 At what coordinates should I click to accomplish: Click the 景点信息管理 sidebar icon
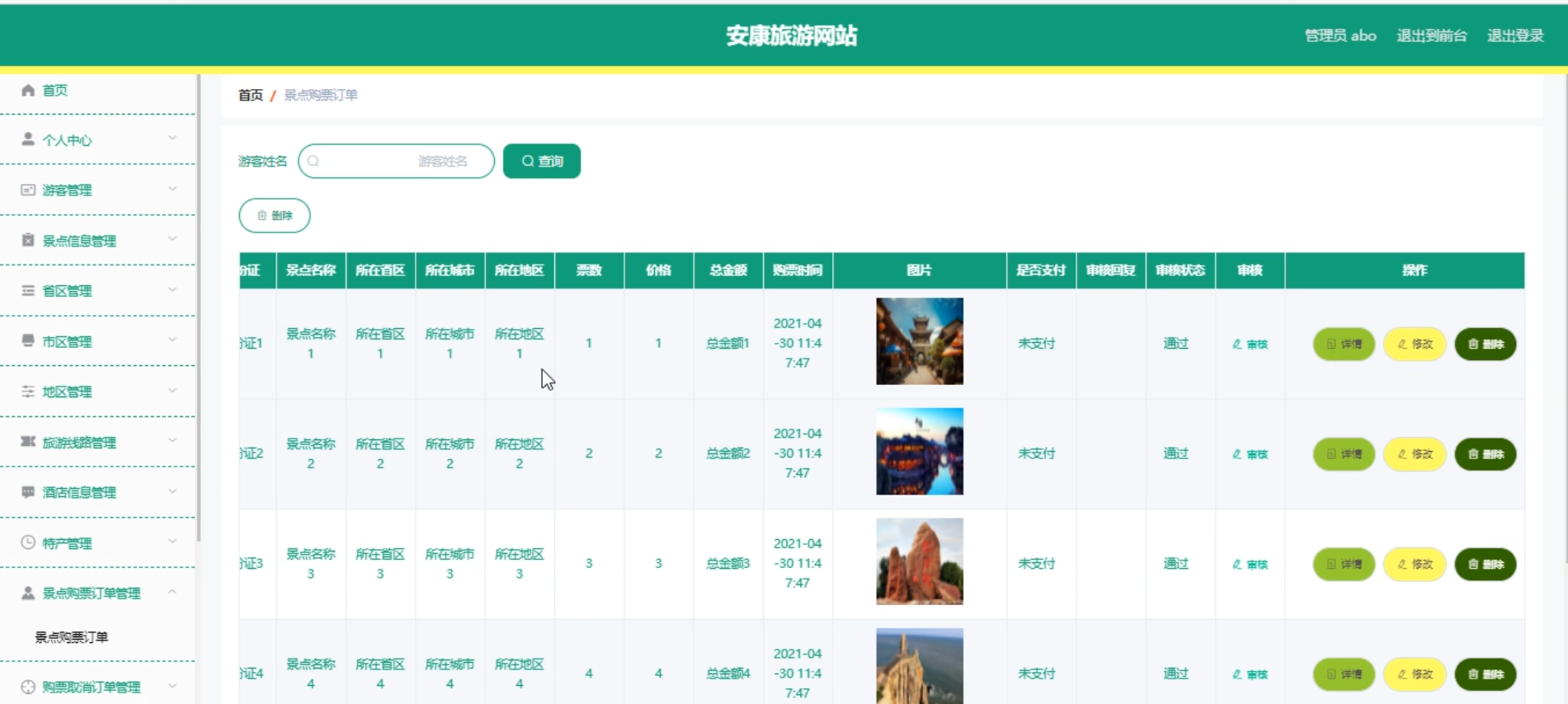point(28,240)
